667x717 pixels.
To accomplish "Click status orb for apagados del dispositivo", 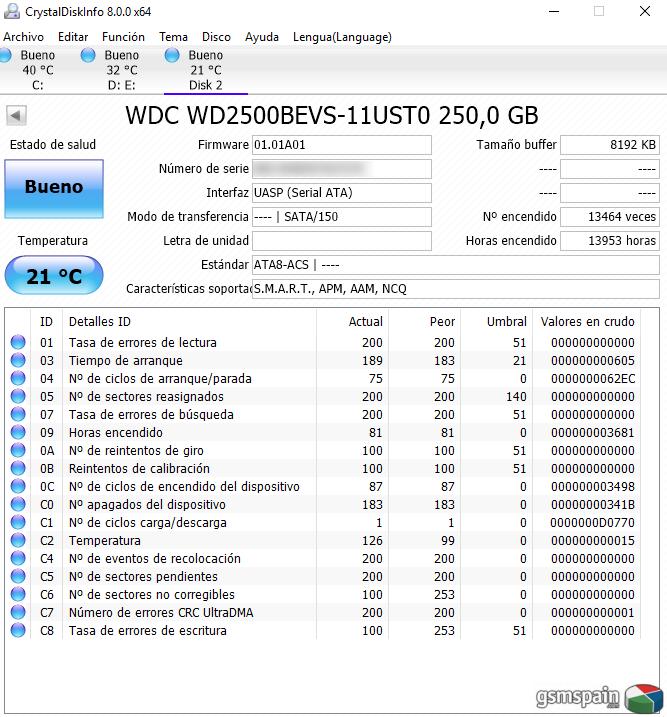I will (x=18, y=504).
